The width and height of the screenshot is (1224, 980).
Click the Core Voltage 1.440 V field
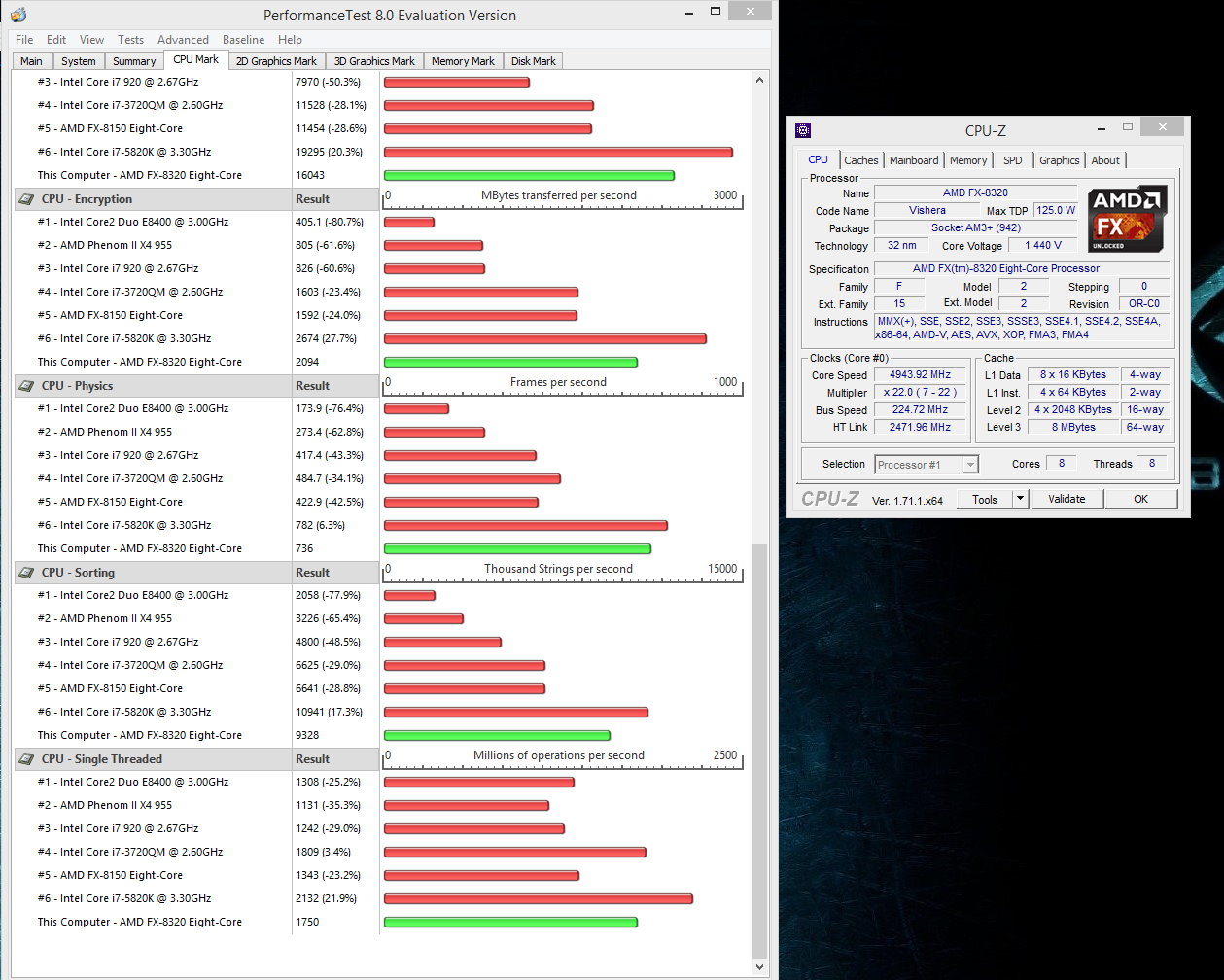pos(1043,245)
